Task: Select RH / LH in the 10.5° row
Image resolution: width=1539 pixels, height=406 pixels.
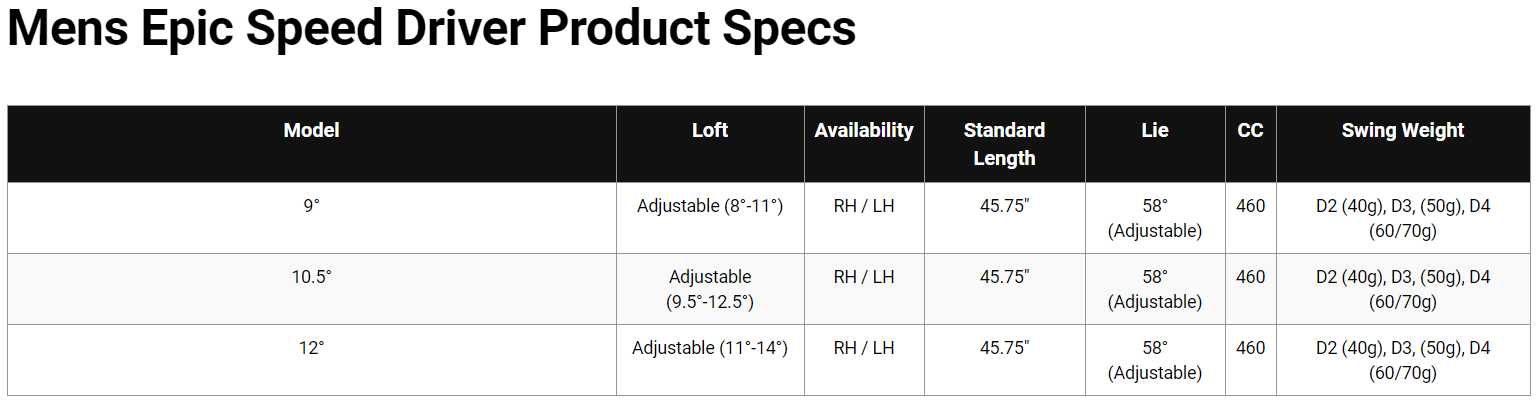Action: pos(864,277)
